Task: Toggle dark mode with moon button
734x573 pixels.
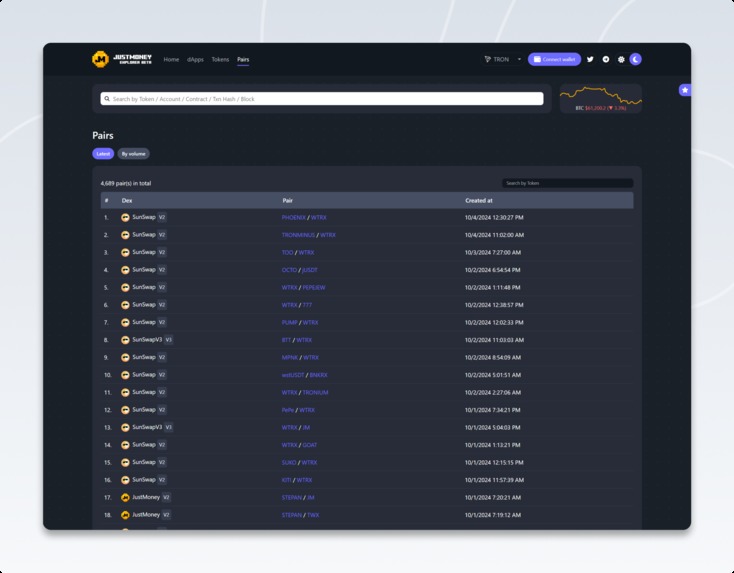Action: coord(635,59)
